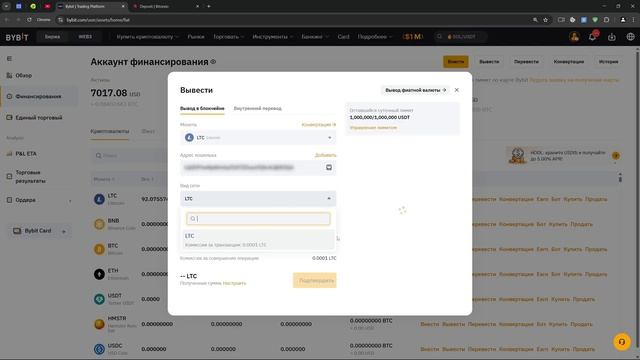Toggle balance visibility eye icon beside account title
The width and height of the screenshot is (640, 360).
[213, 62]
